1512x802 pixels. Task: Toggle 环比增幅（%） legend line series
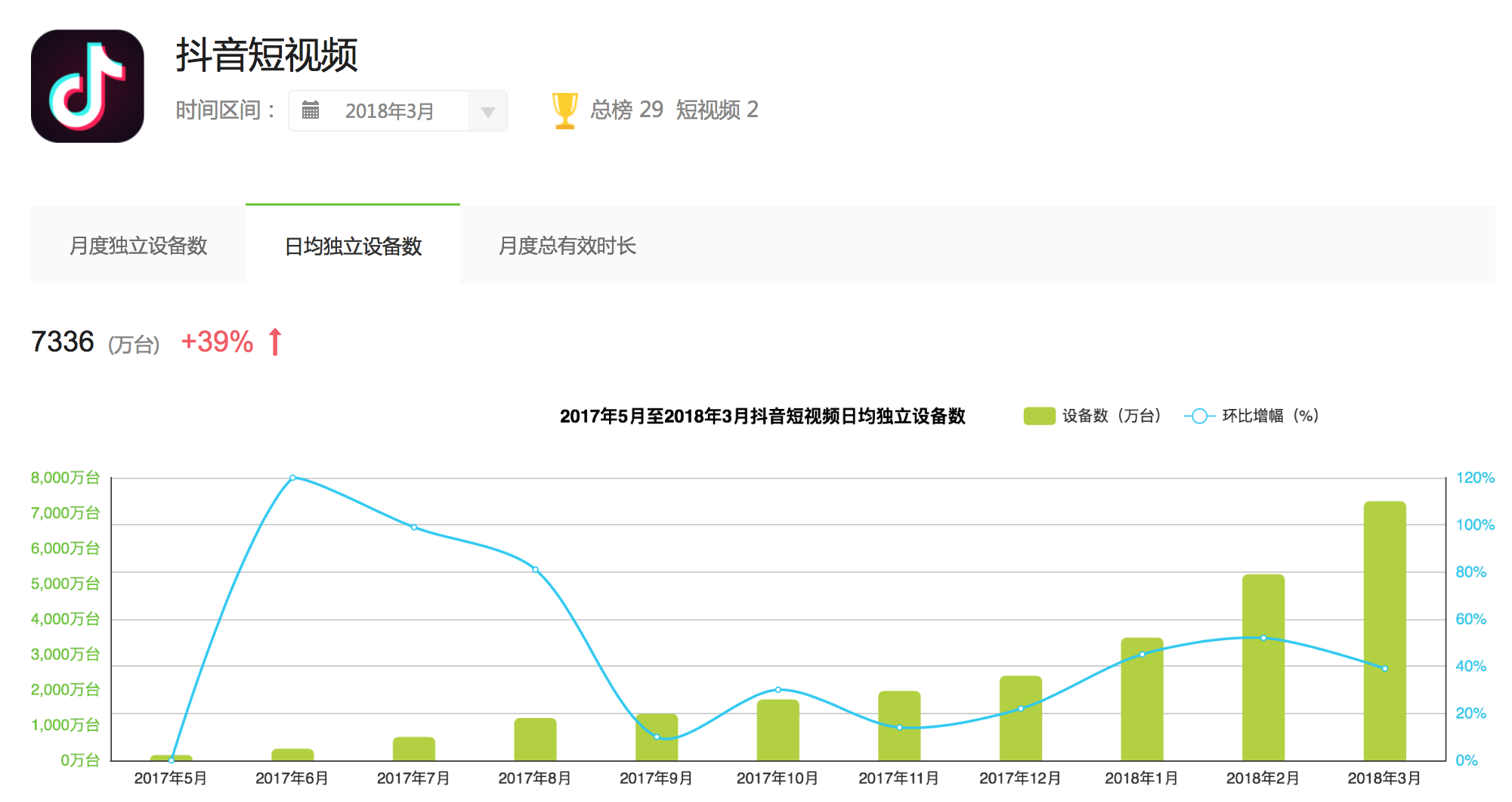point(1269,416)
